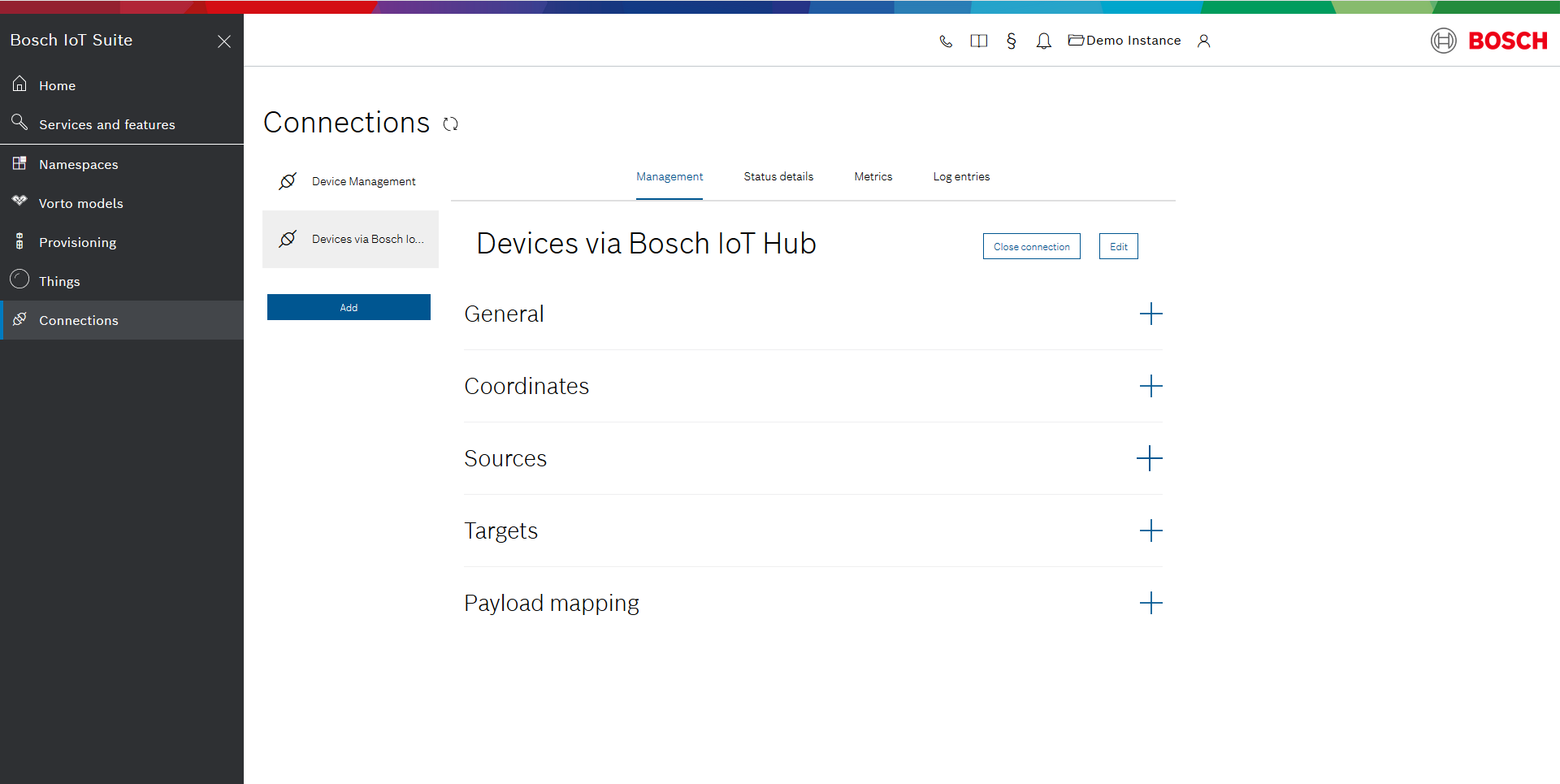Select the Devices via Bosch Io... connection
1560x784 pixels.
coord(350,239)
